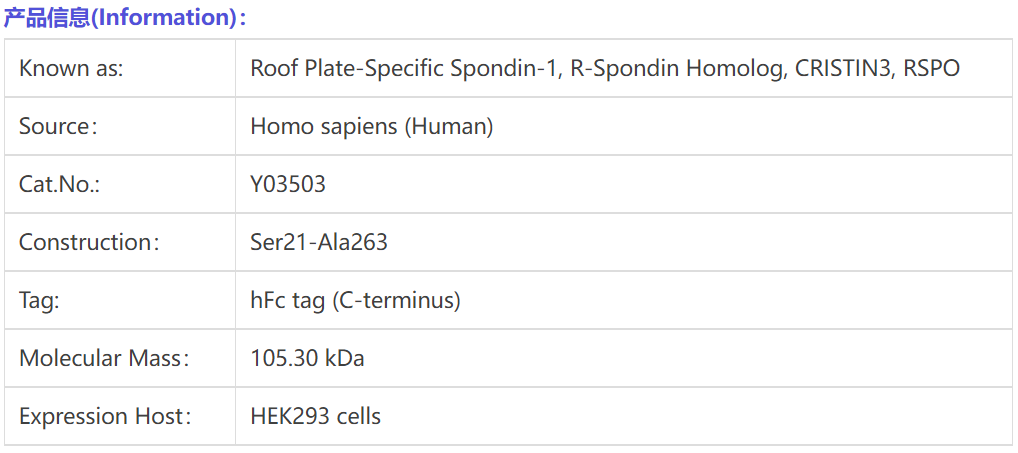This screenshot has height=453, width=1018.
Task: Click the 'HEK293 cells' host value
Action: [x=315, y=416]
